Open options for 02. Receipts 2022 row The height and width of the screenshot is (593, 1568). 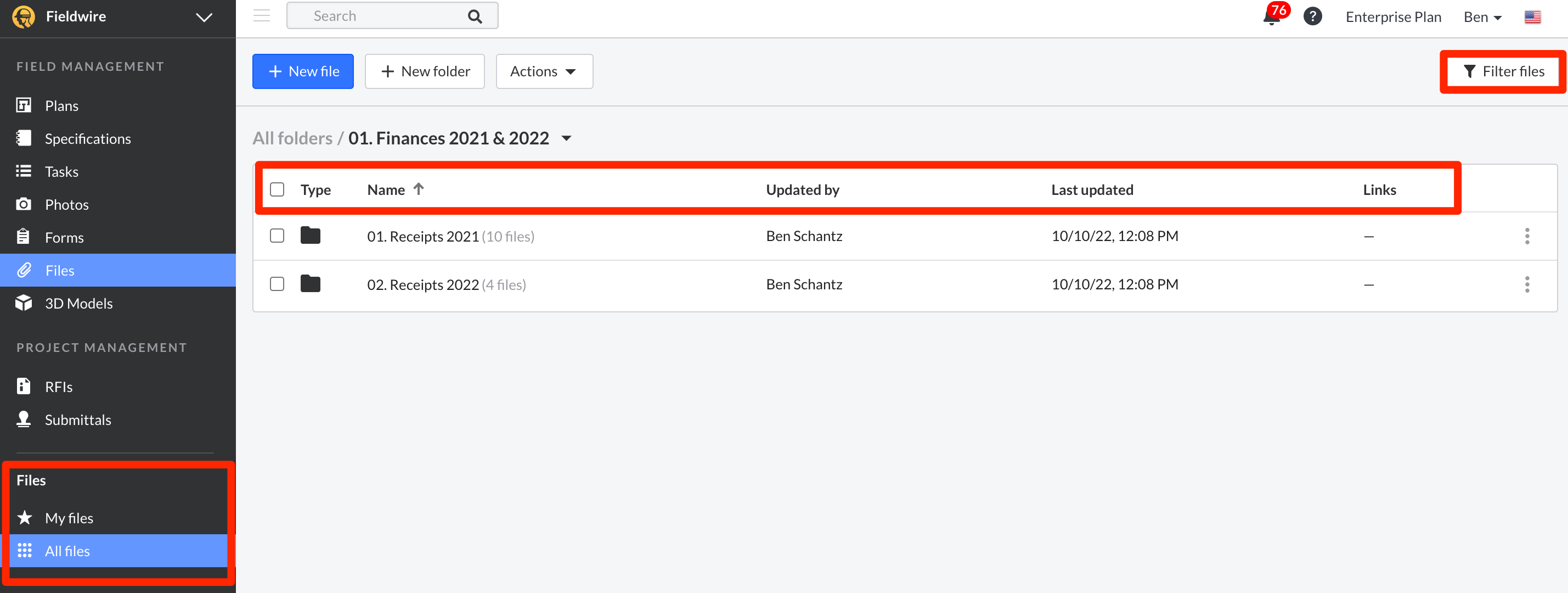click(x=1527, y=284)
